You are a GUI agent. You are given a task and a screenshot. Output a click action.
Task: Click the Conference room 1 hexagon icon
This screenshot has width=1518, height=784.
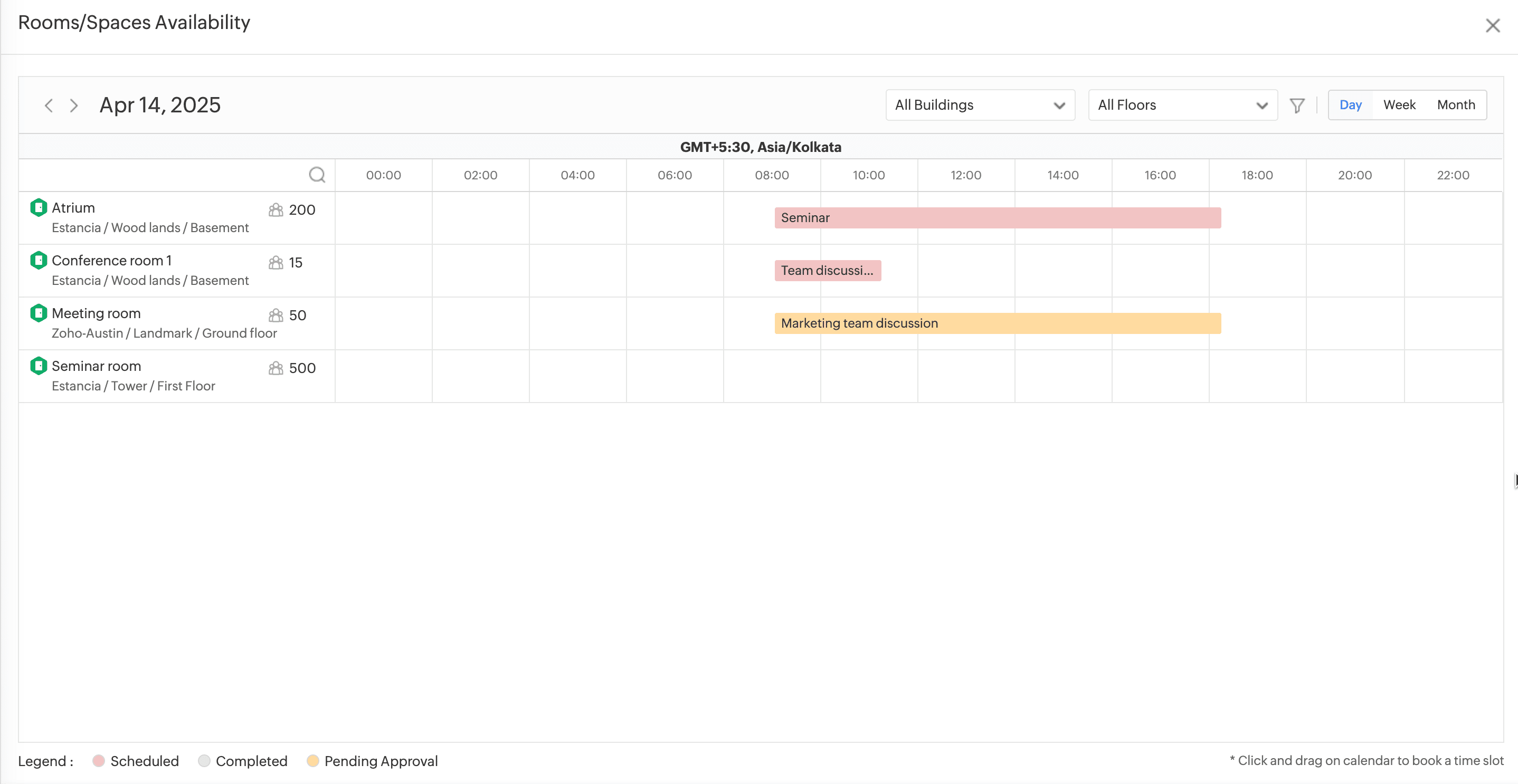point(39,260)
